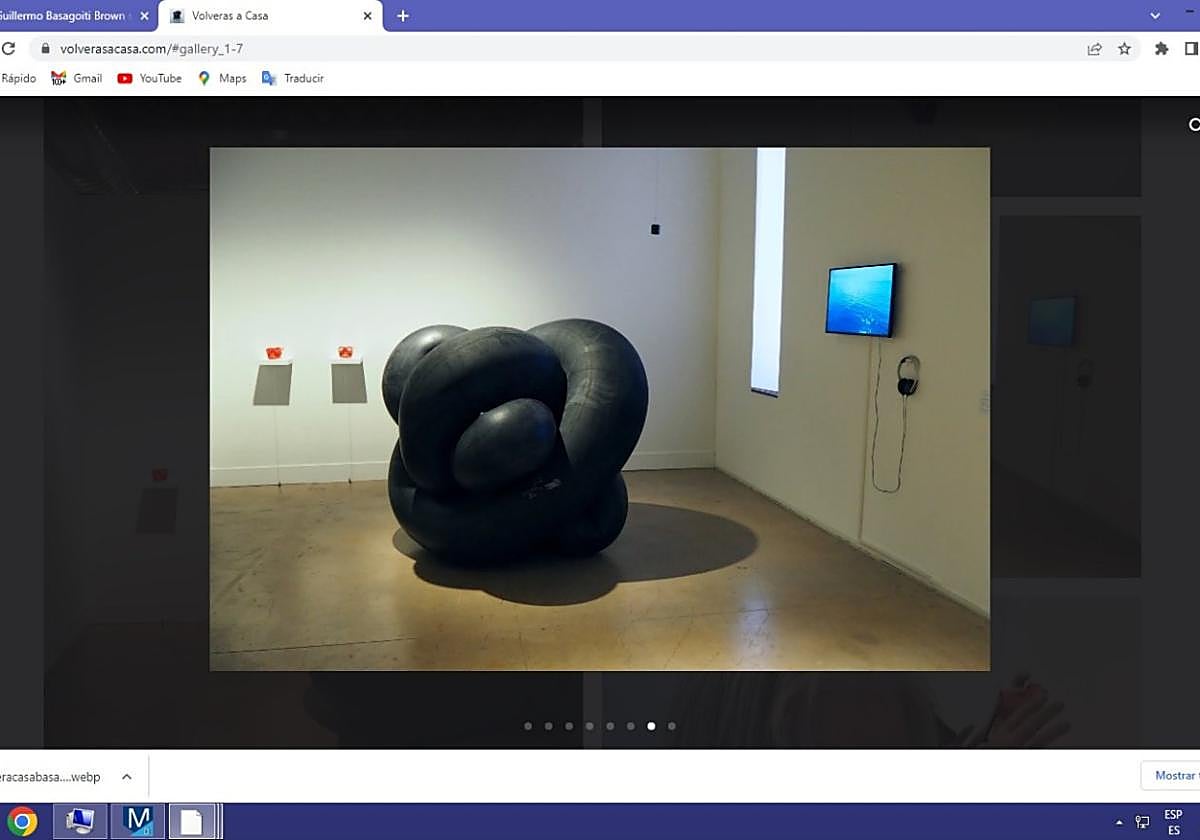Open the extensions puzzle icon
1200x840 pixels.
point(1161,48)
